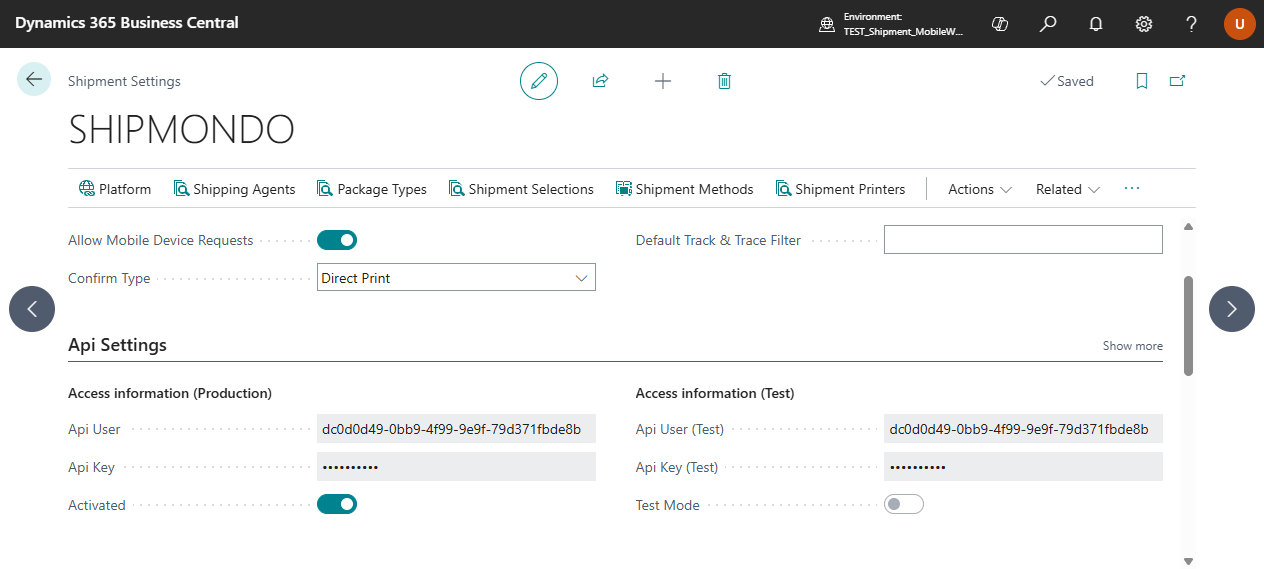This screenshot has width=1264, height=569.
Task: Click the search magnifier icon
Action: [x=1048, y=24]
